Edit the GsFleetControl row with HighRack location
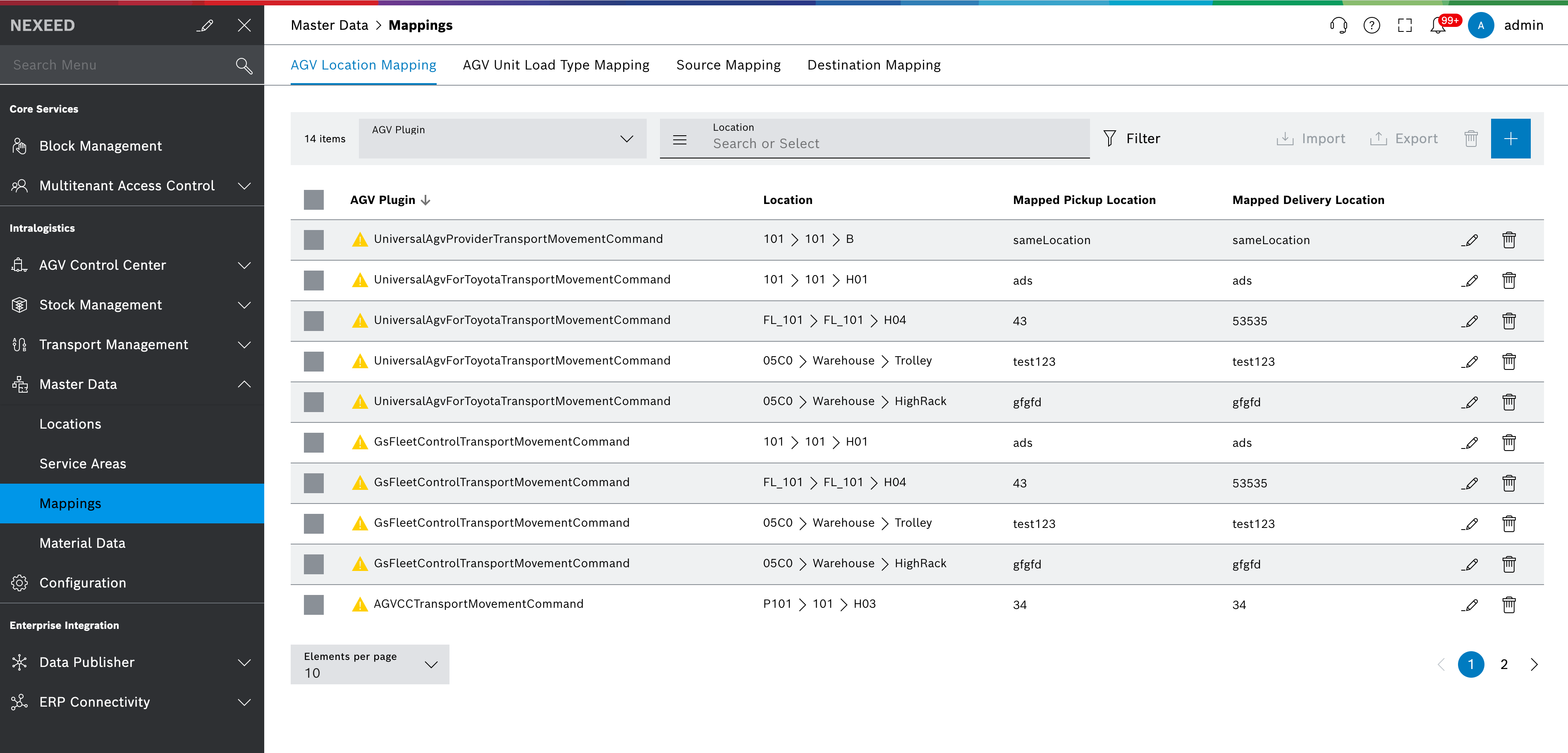The image size is (1568, 753). pos(1470,564)
